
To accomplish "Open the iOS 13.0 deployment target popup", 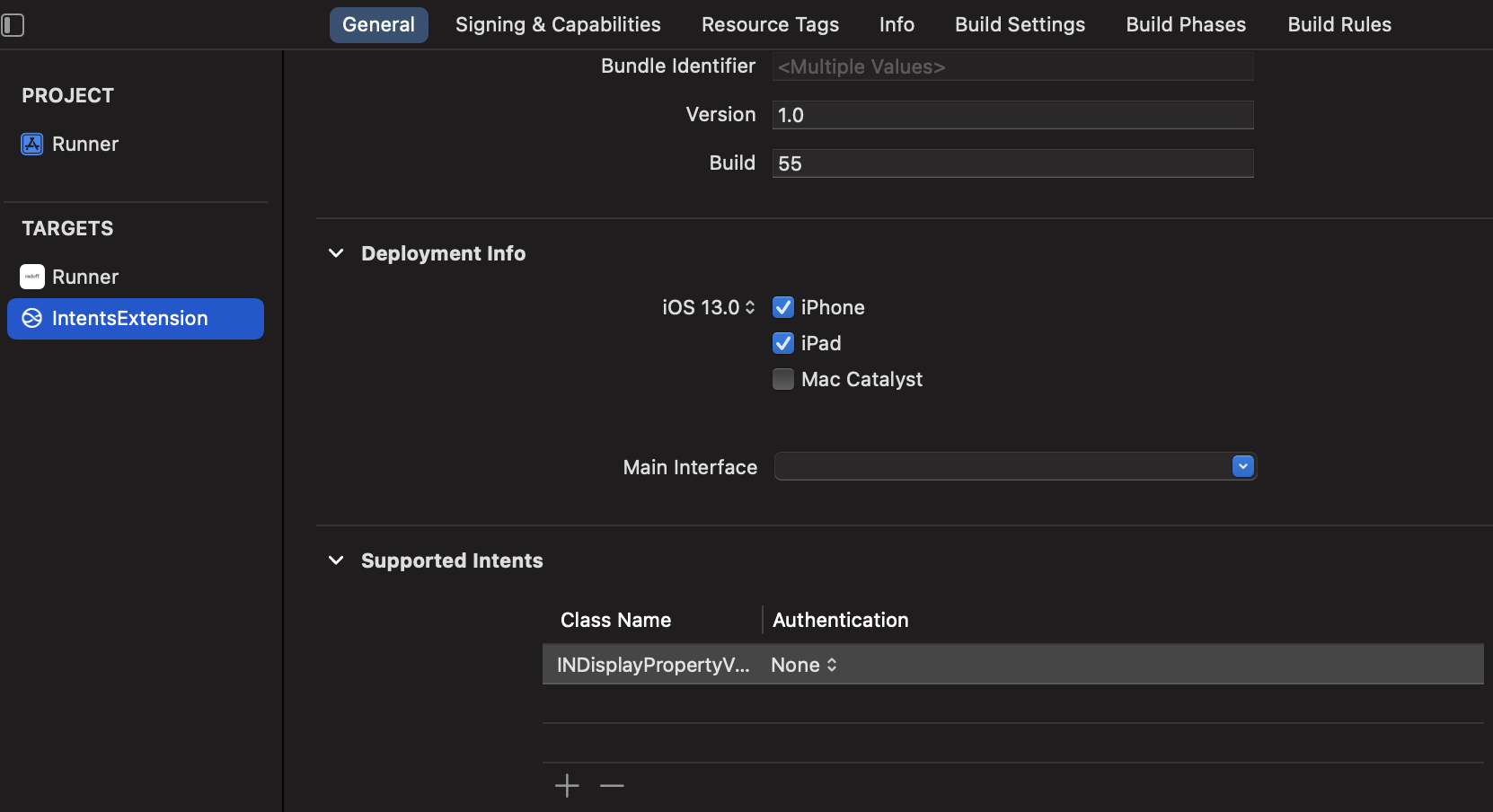I will (x=709, y=307).
